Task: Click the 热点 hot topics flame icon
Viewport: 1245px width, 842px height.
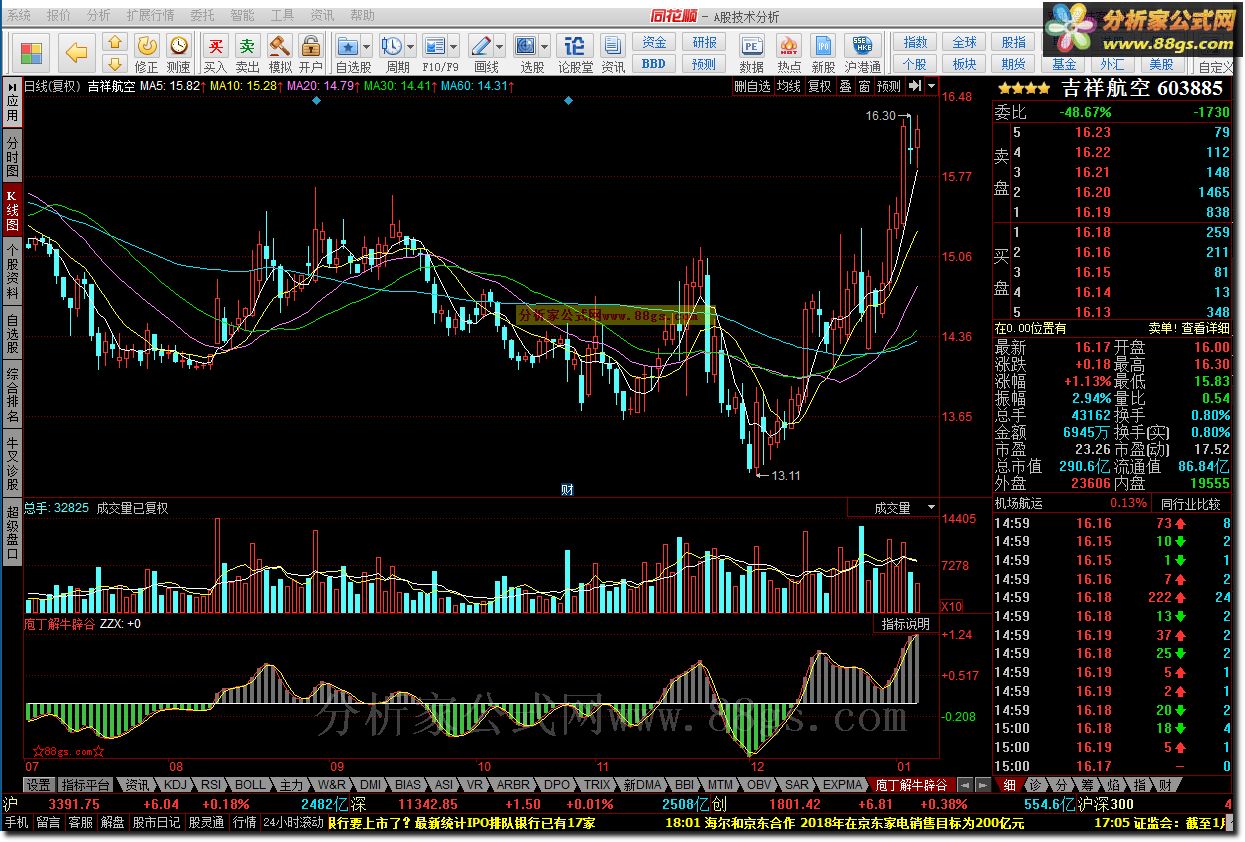Action: click(788, 54)
